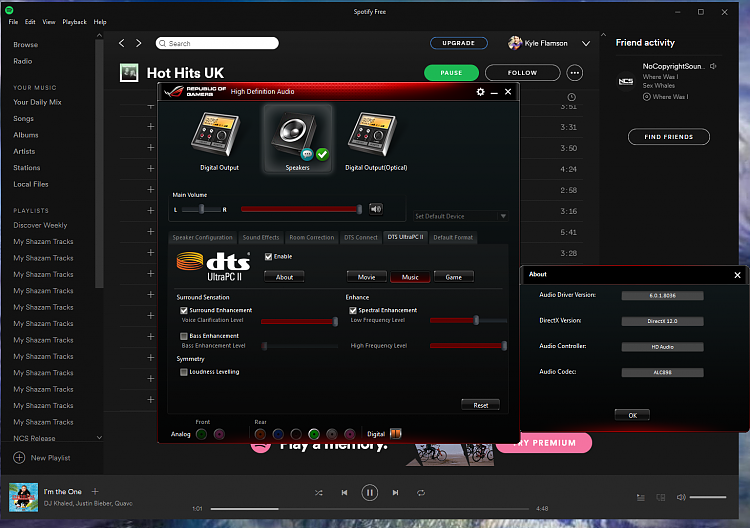Click the Spotify search field
Screen dimensions: 750x528
217,43
